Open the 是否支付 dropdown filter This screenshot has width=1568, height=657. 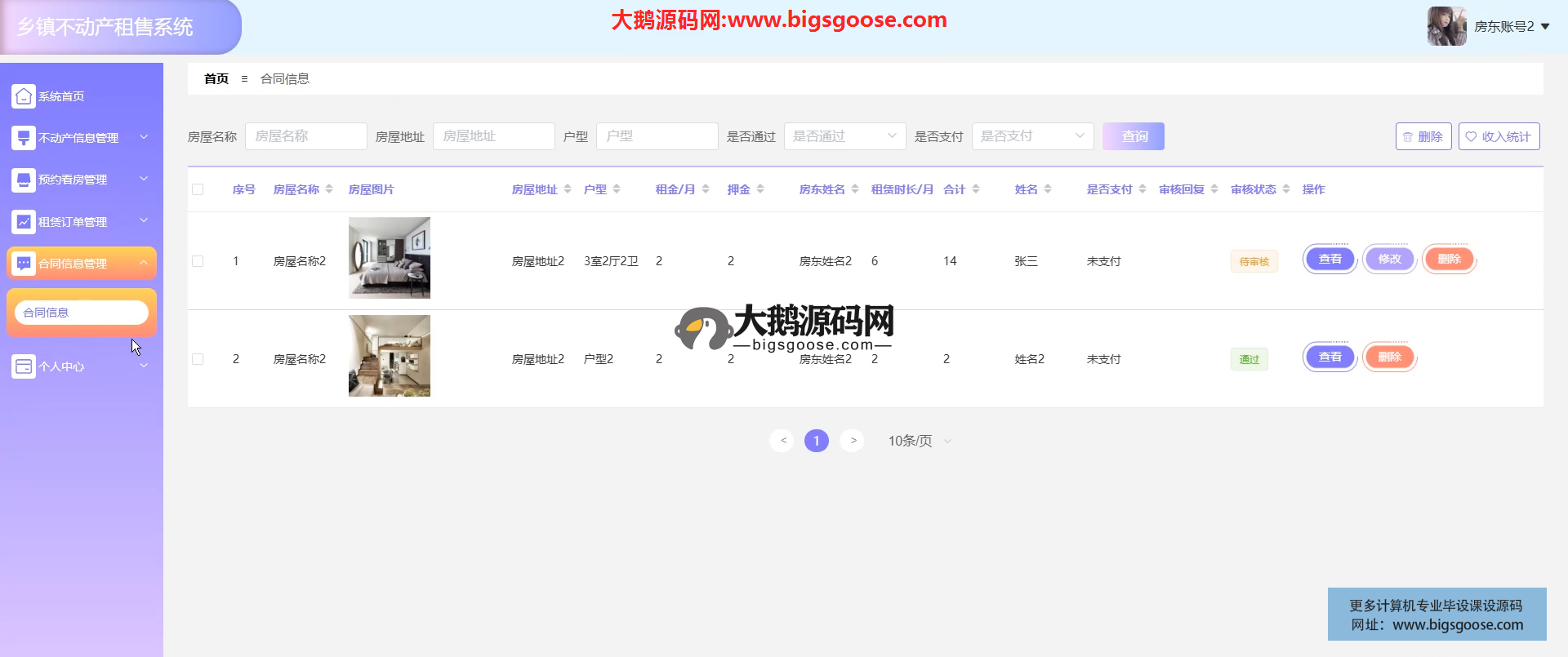coord(1032,136)
